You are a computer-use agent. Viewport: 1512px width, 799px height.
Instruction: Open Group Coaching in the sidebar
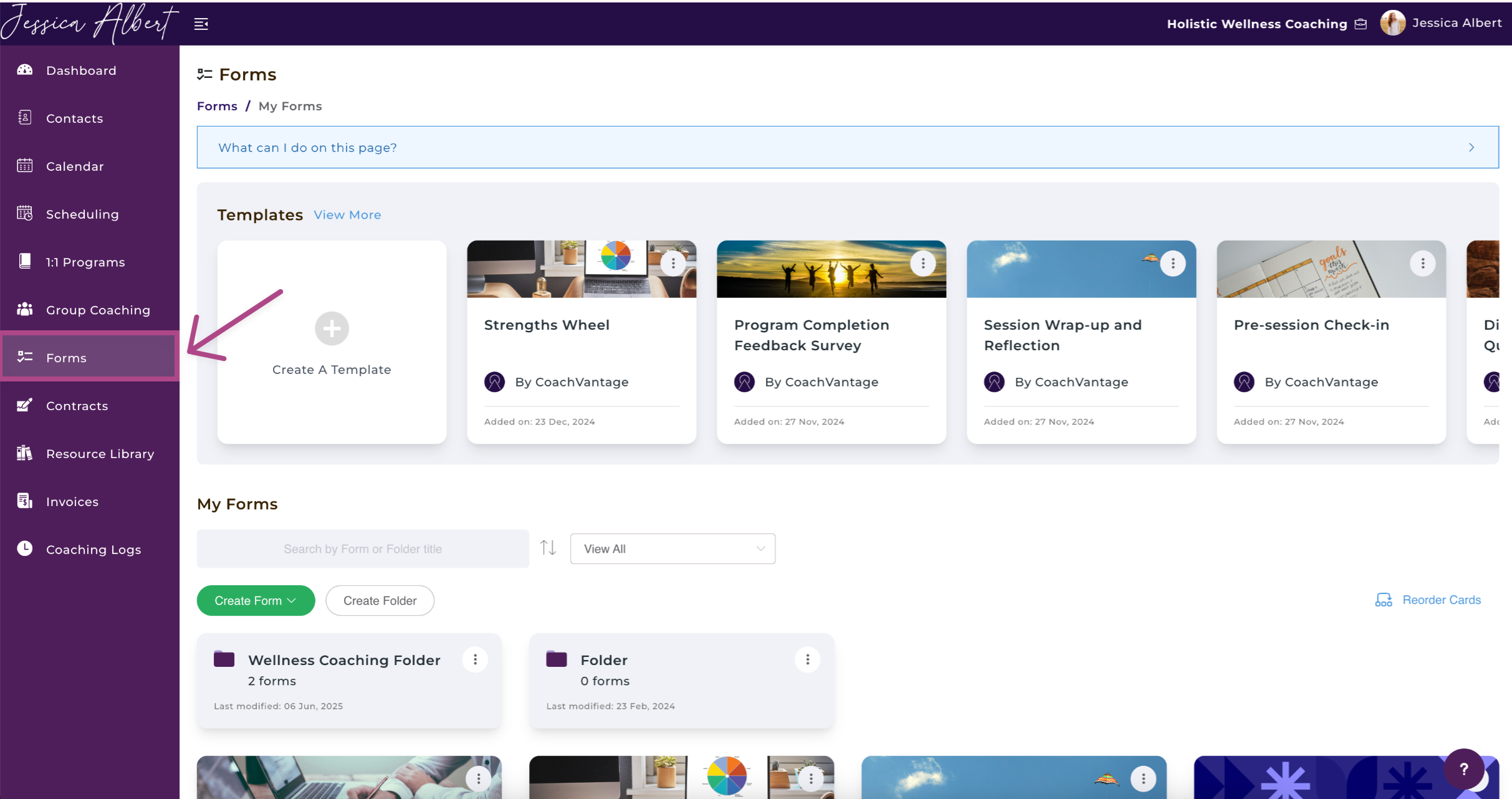coord(90,310)
